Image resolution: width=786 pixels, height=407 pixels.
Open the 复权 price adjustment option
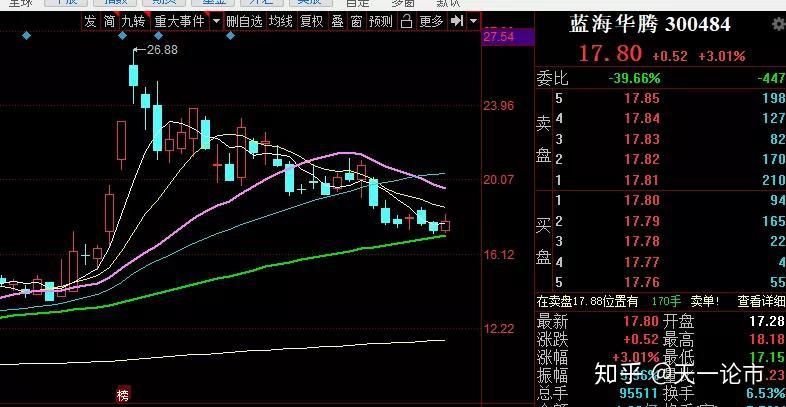tap(311, 22)
